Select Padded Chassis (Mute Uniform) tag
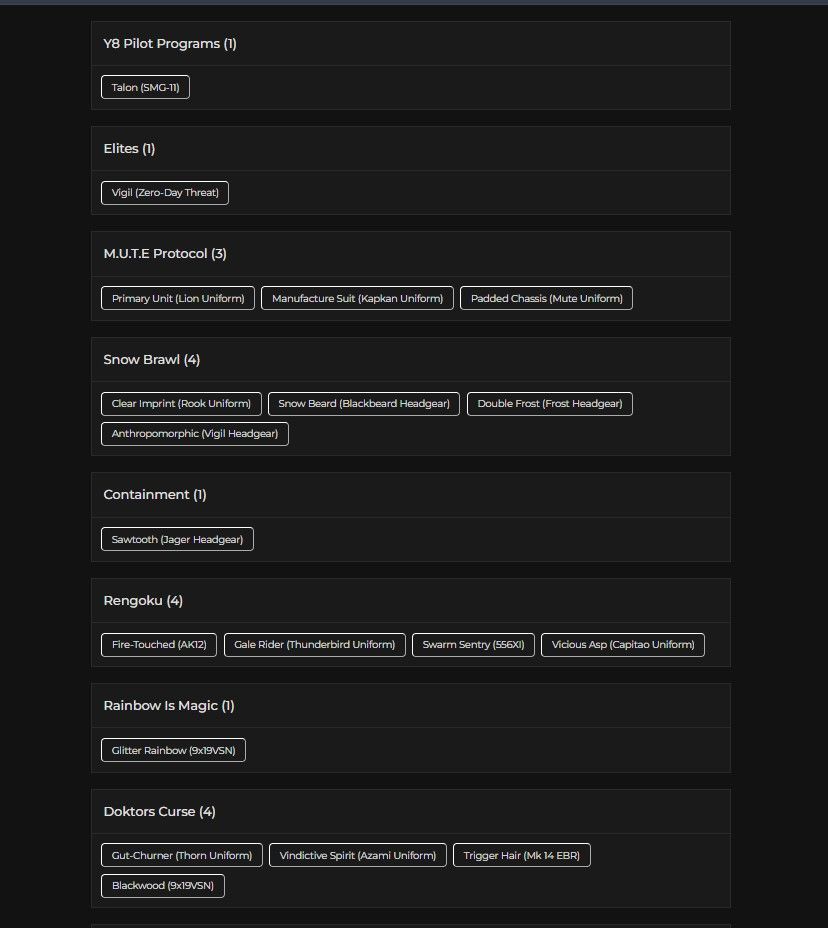Viewport: 828px width, 928px height. [x=546, y=298]
